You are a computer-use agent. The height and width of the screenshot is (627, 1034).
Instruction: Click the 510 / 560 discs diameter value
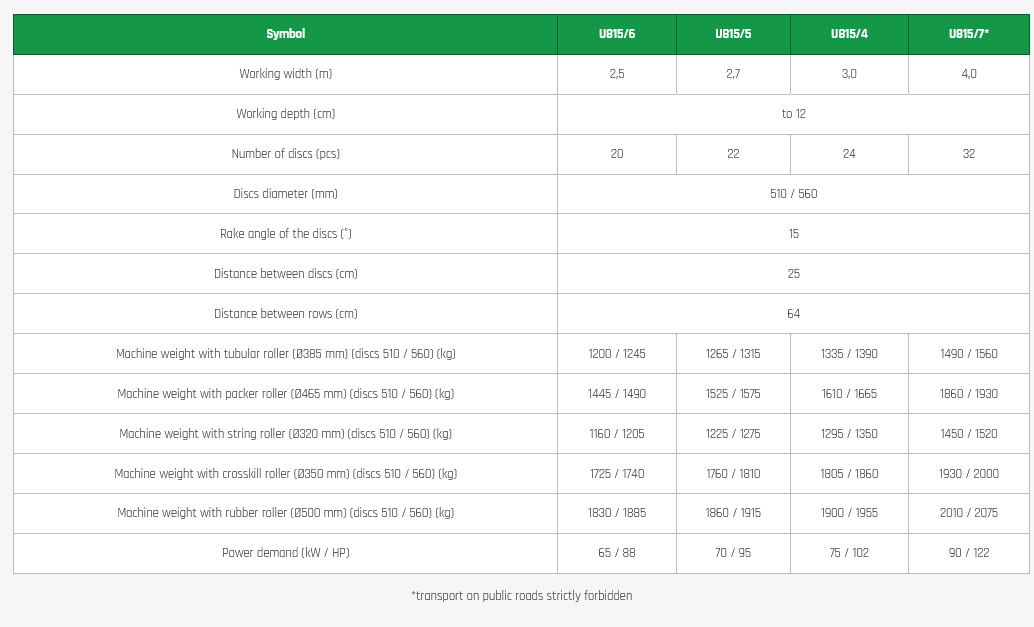point(793,194)
